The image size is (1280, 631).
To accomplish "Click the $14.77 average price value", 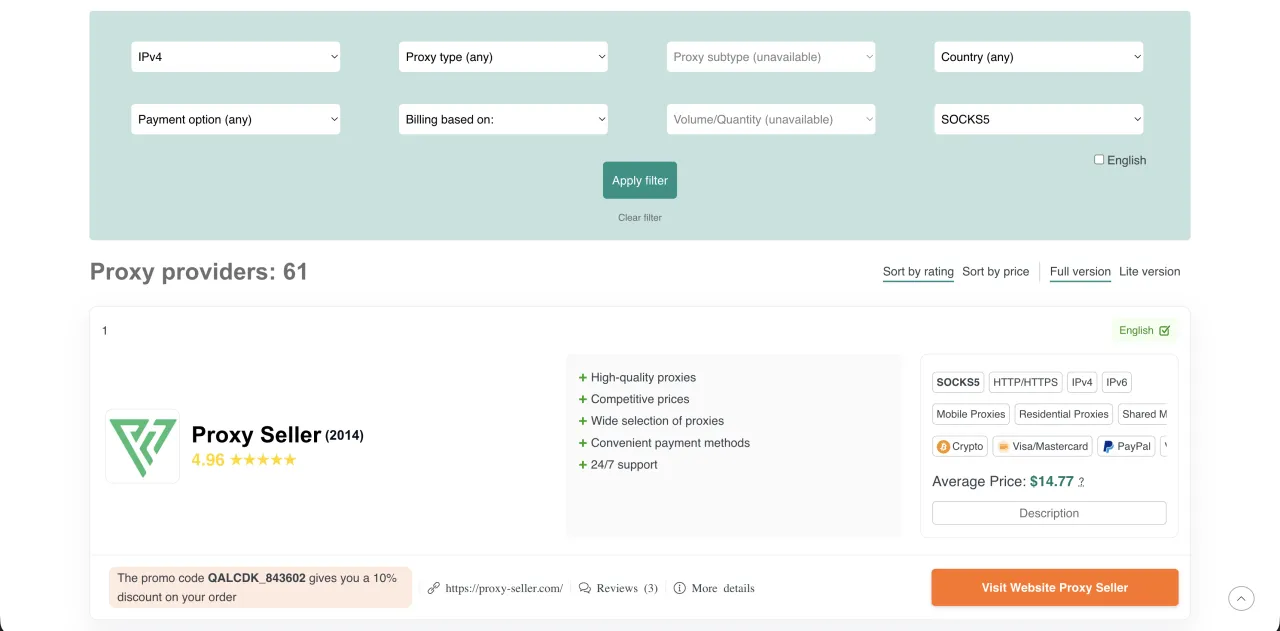I will pos(1052,481).
